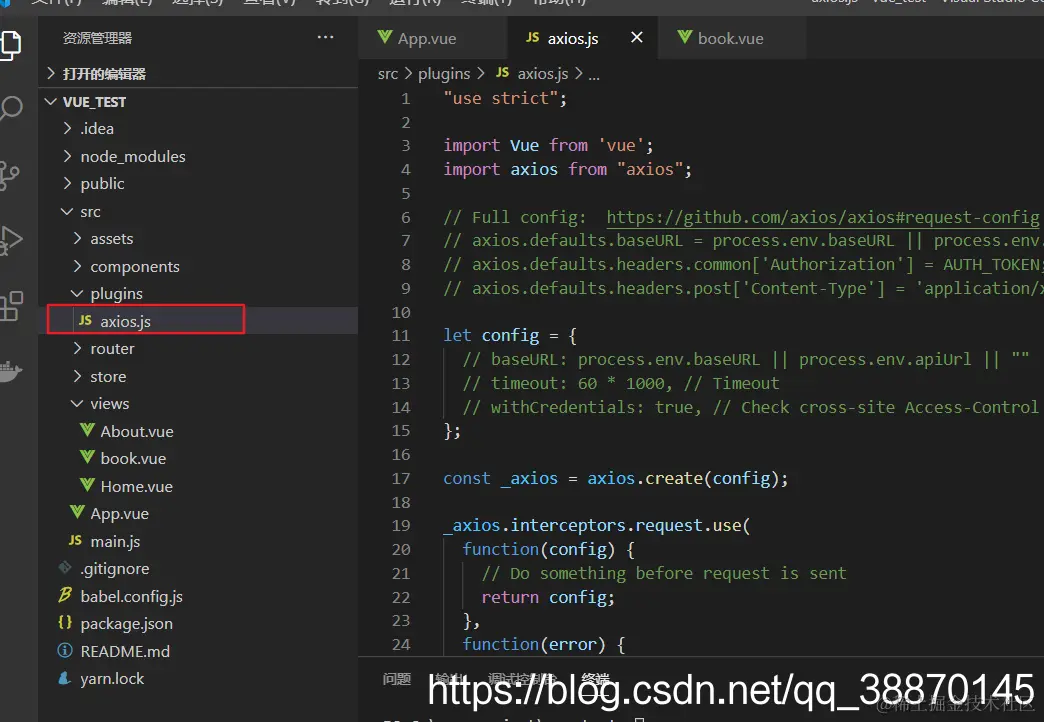Image resolution: width=1044 pixels, height=722 pixels.
Task: Open README.md in the file tree
Action: click(200, 651)
